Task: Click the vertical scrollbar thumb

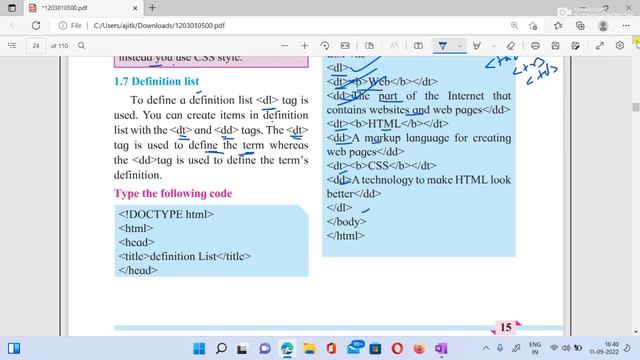Action: pos(636,107)
